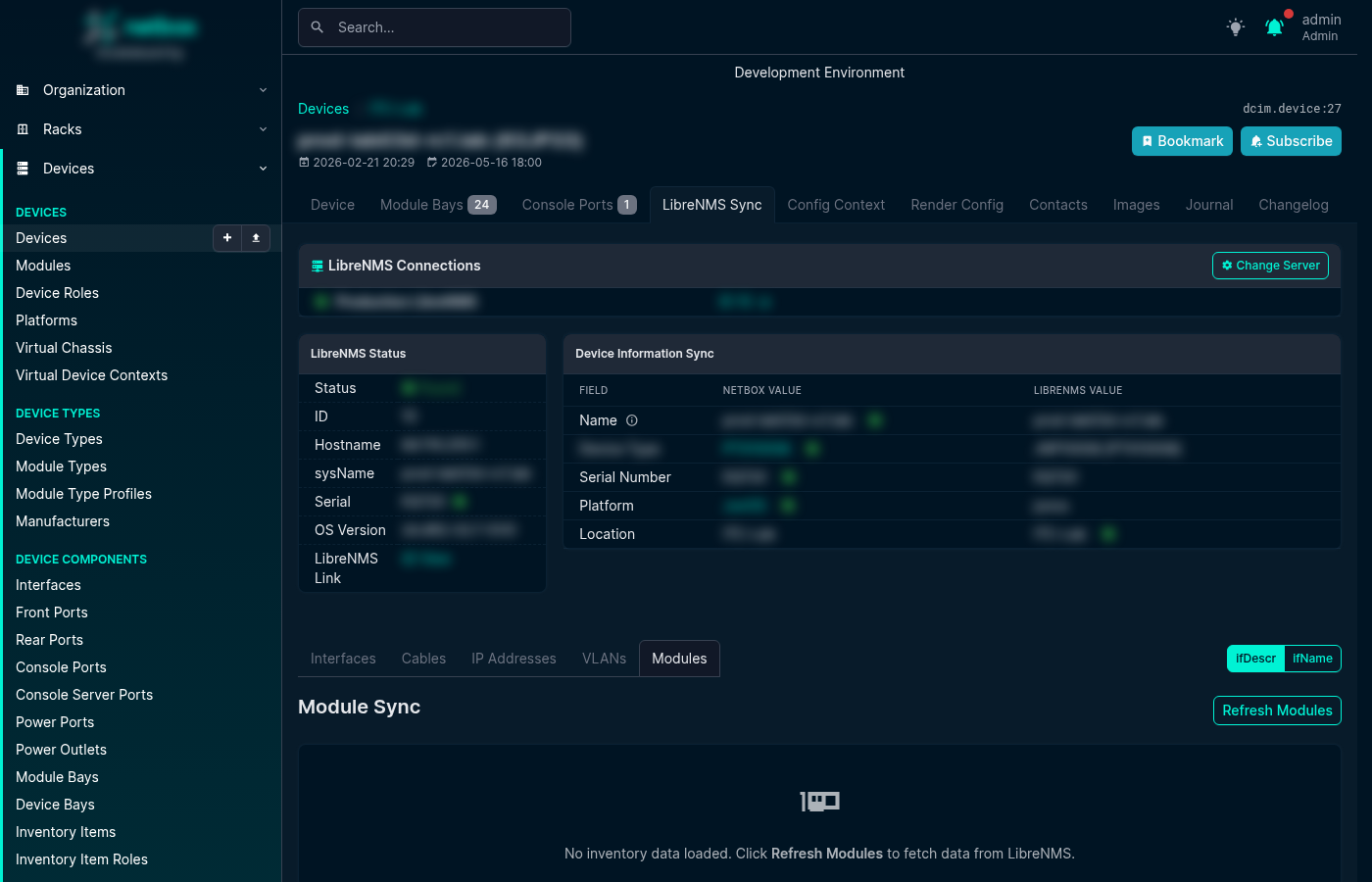Image resolution: width=1372 pixels, height=882 pixels.
Task: Click the Refresh Modules button
Action: click(x=1277, y=710)
